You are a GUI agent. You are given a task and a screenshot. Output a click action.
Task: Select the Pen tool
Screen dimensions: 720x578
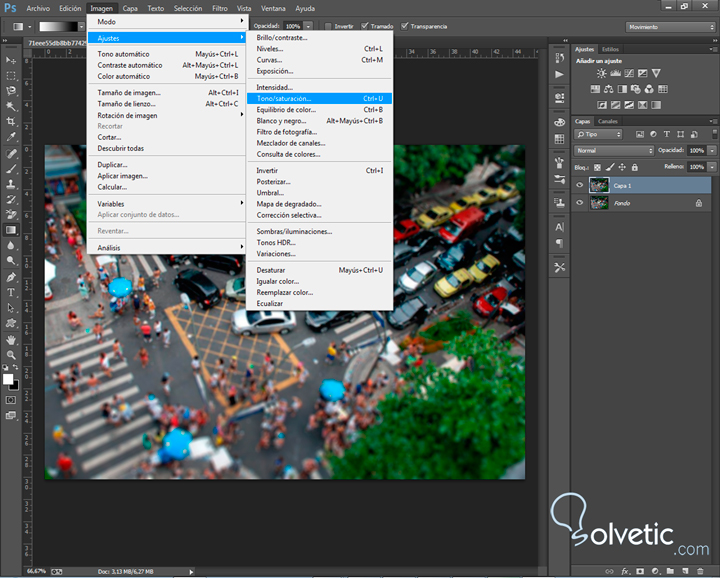coord(11,277)
